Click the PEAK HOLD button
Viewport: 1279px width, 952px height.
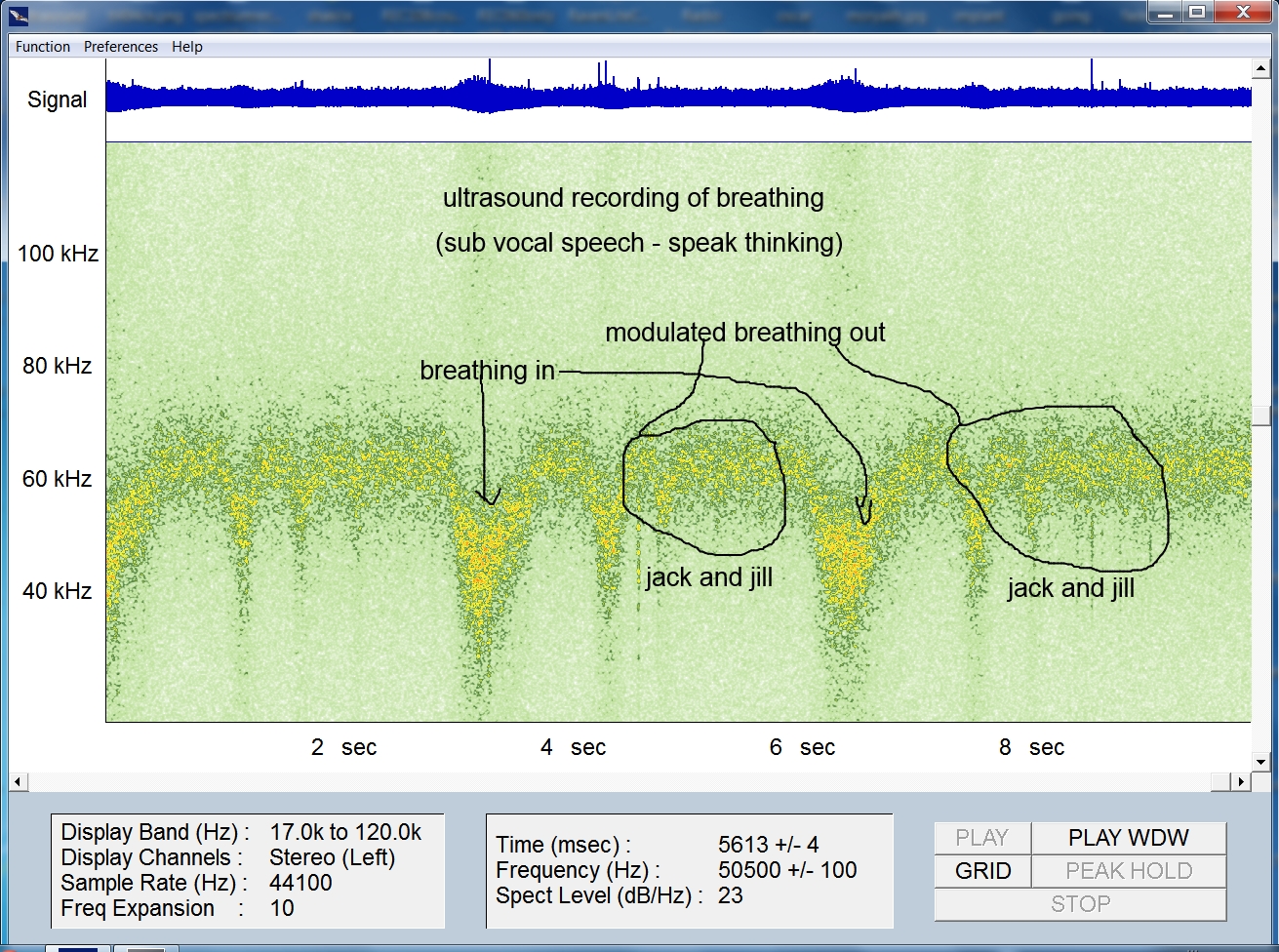click(x=1129, y=871)
